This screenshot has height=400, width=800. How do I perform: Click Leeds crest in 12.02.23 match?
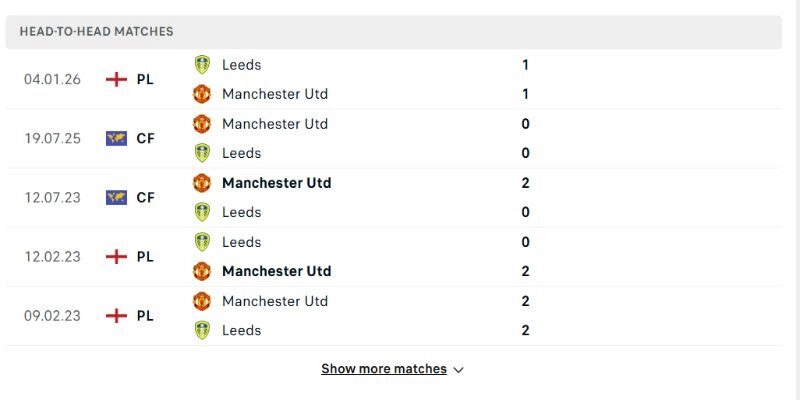[x=202, y=242]
